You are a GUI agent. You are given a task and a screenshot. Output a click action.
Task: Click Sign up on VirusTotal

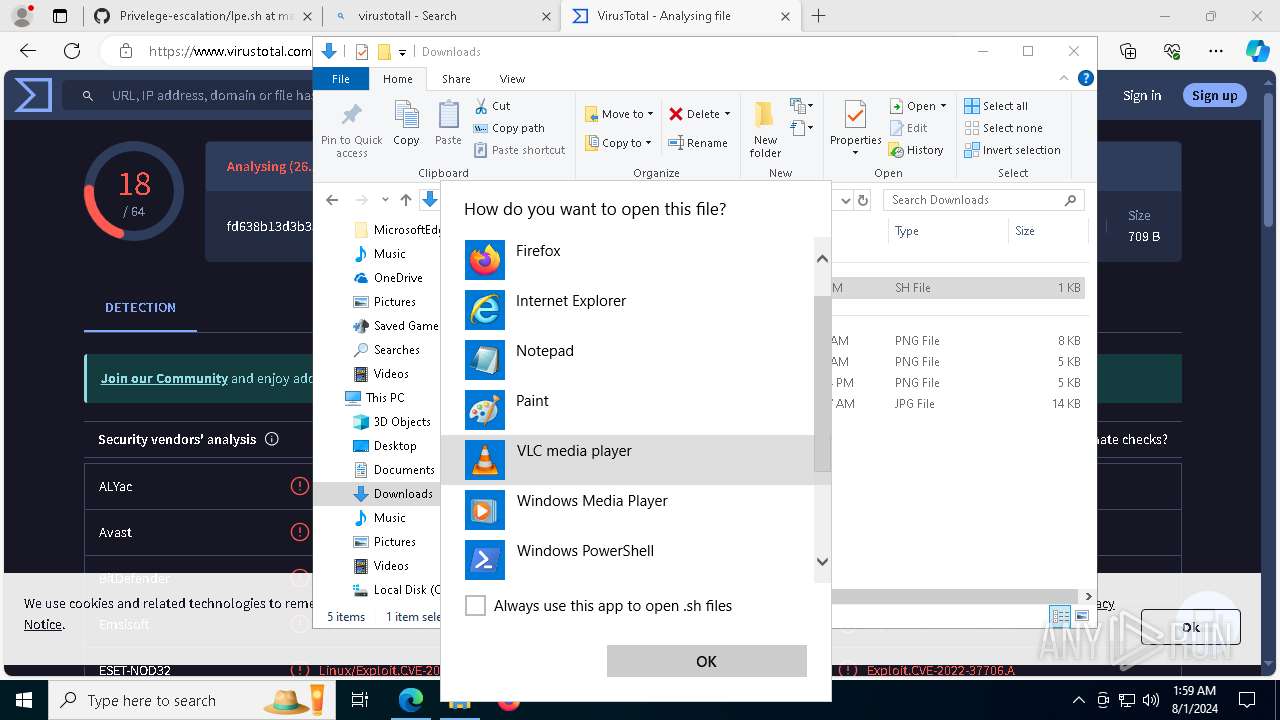tap(1214, 95)
